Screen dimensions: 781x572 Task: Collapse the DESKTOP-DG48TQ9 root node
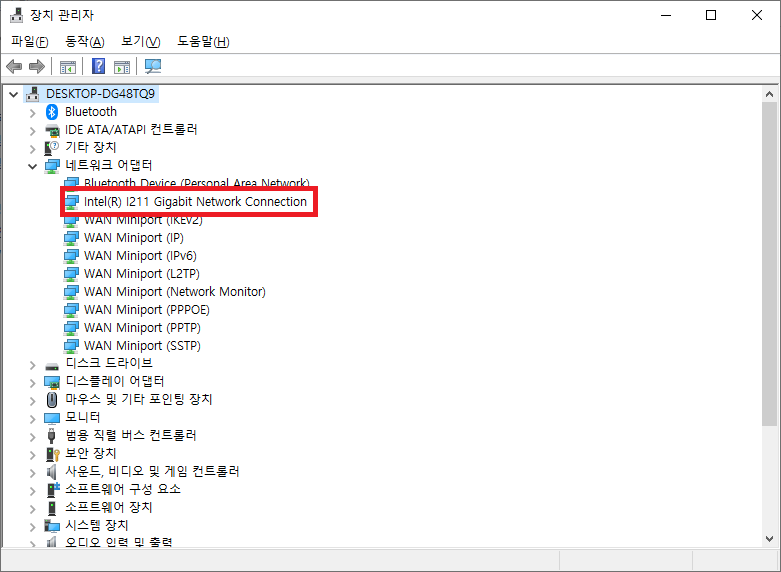click(x=13, y=94)
